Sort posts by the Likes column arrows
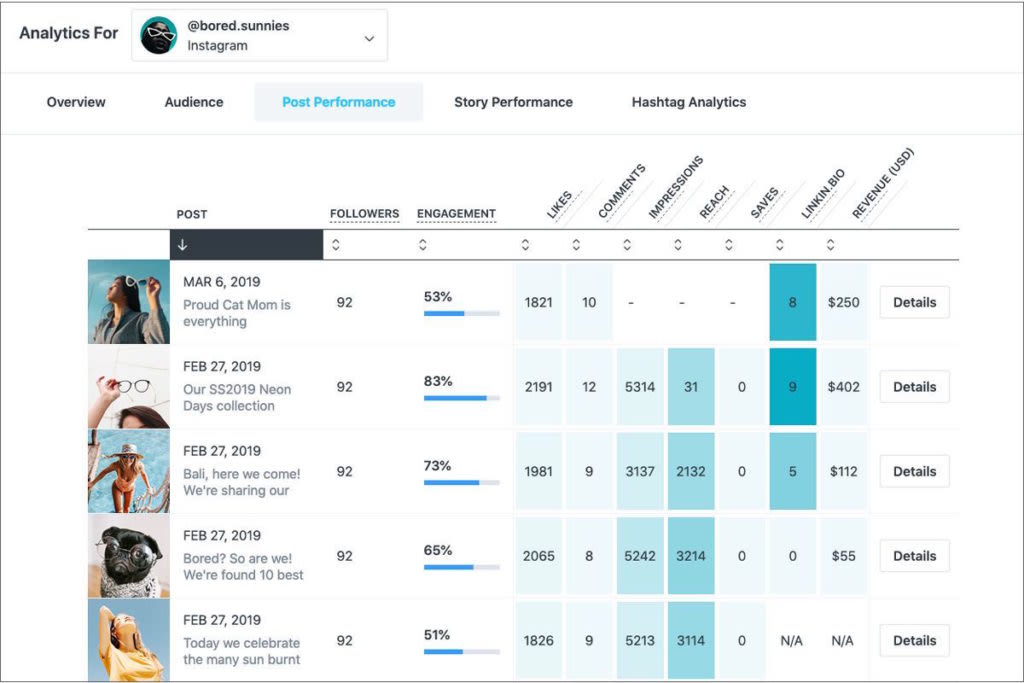1024x683 pixels. tap(525, 245)
